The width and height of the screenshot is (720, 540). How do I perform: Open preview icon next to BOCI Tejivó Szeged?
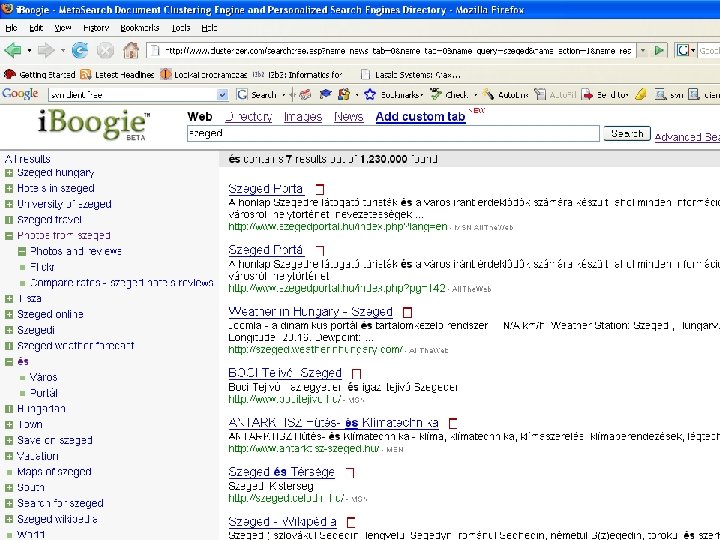point(356,373)
